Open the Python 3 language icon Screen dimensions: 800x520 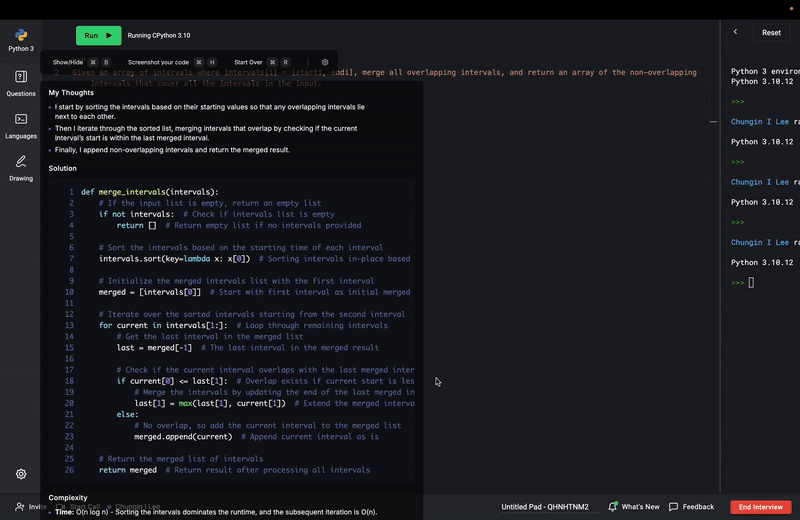pos(21,40)
